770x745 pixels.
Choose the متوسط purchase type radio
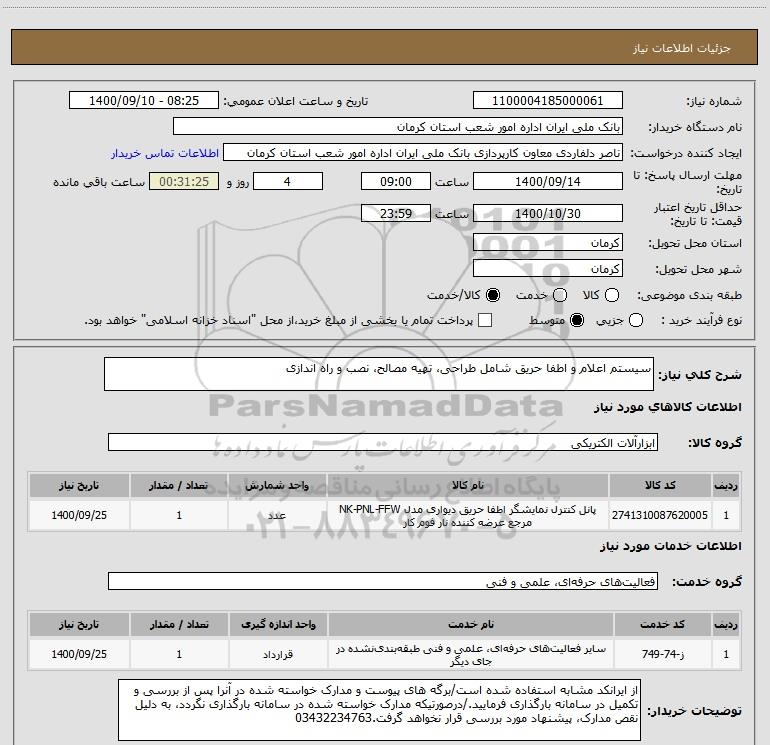(577, 320)
